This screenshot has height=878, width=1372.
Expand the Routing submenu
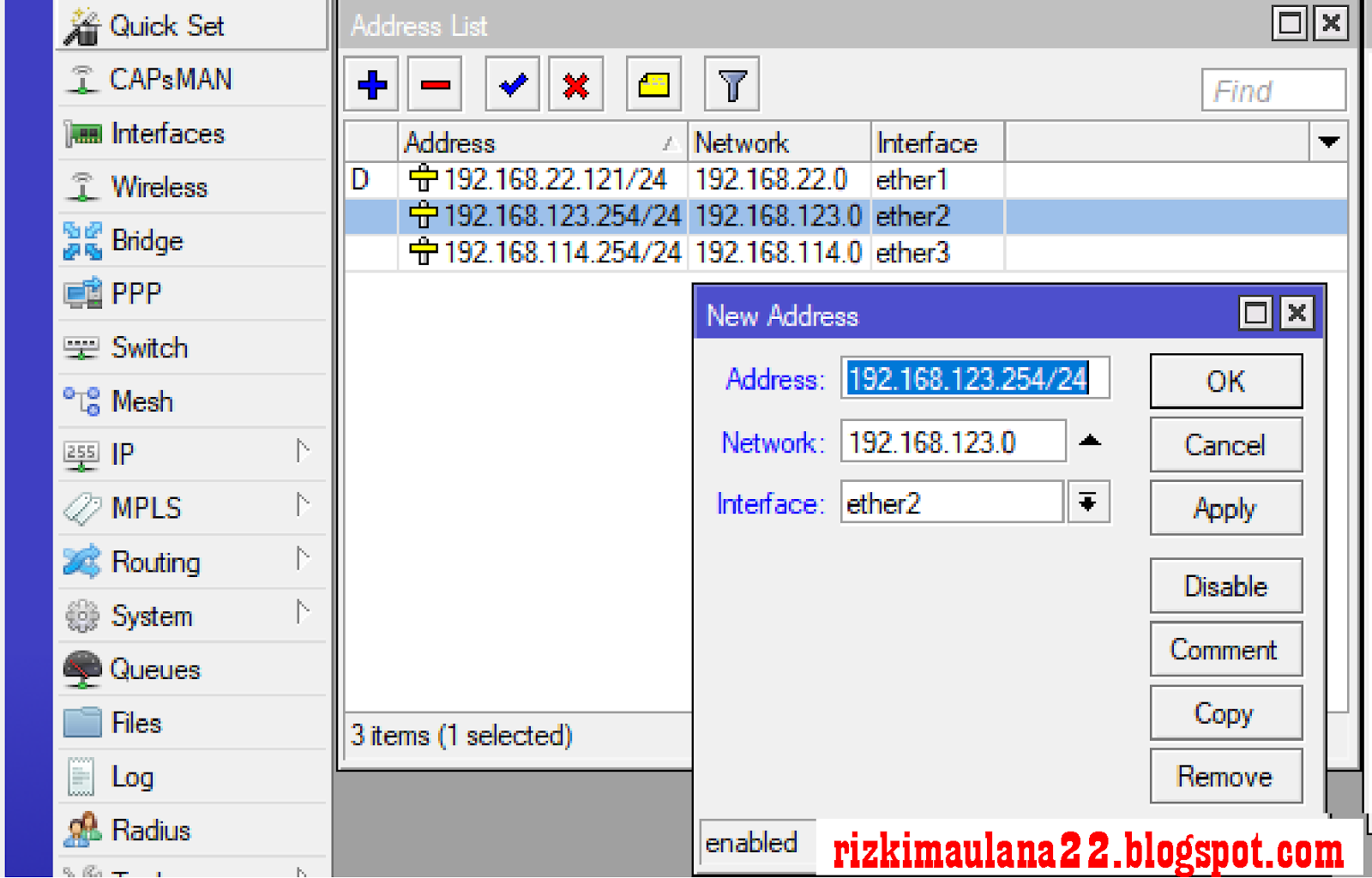click(x=155, y=562)
